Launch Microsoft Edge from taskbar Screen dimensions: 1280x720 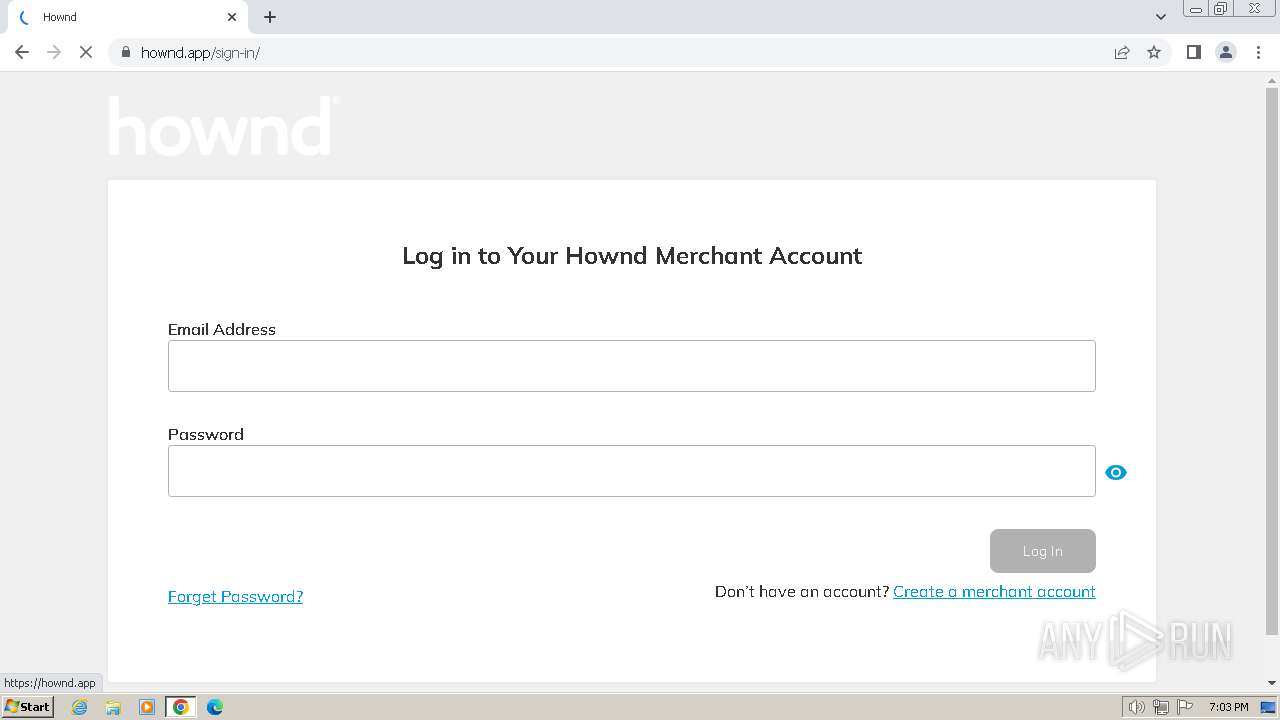point(215,707)
